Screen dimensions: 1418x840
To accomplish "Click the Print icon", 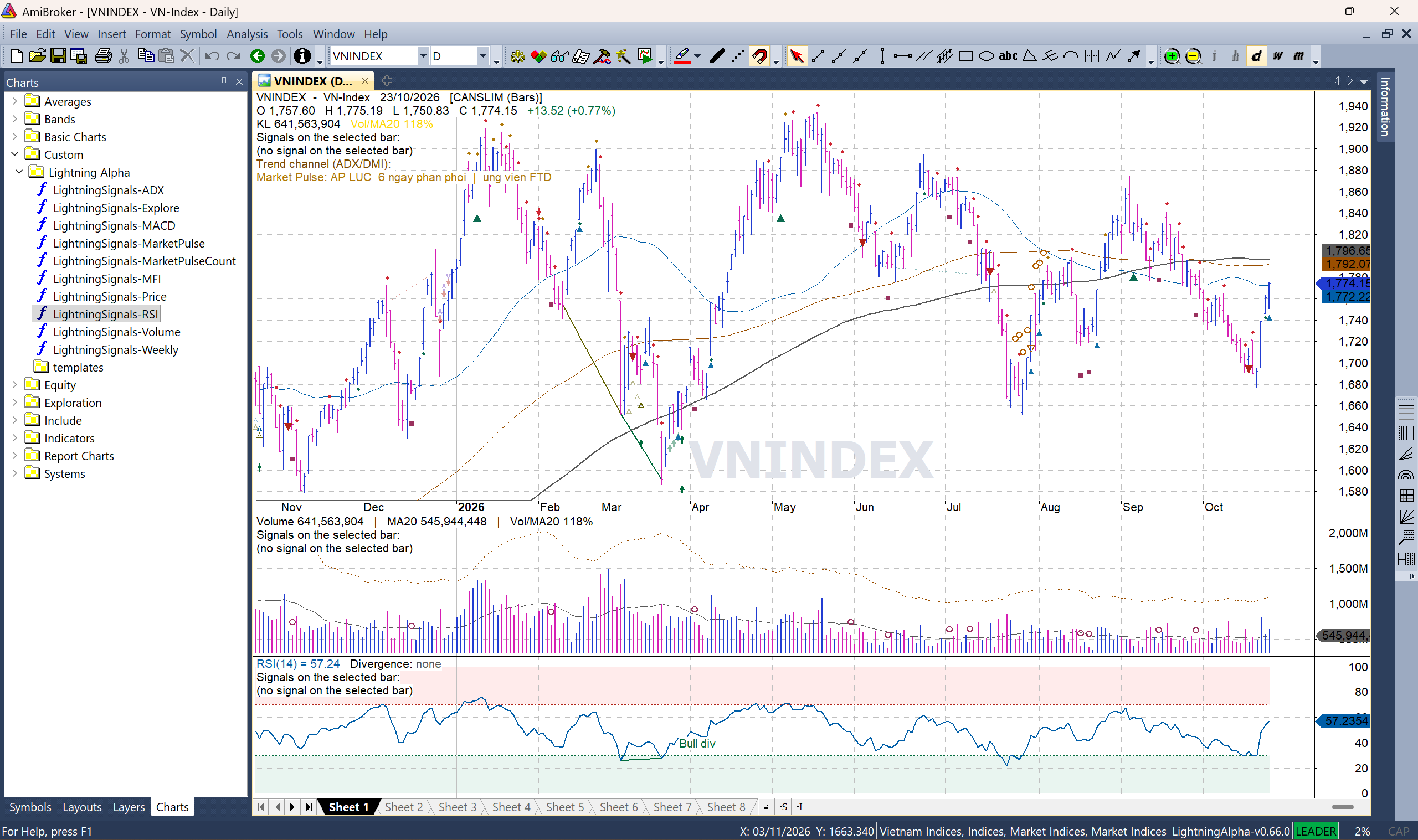I will [x=103, y=56].
